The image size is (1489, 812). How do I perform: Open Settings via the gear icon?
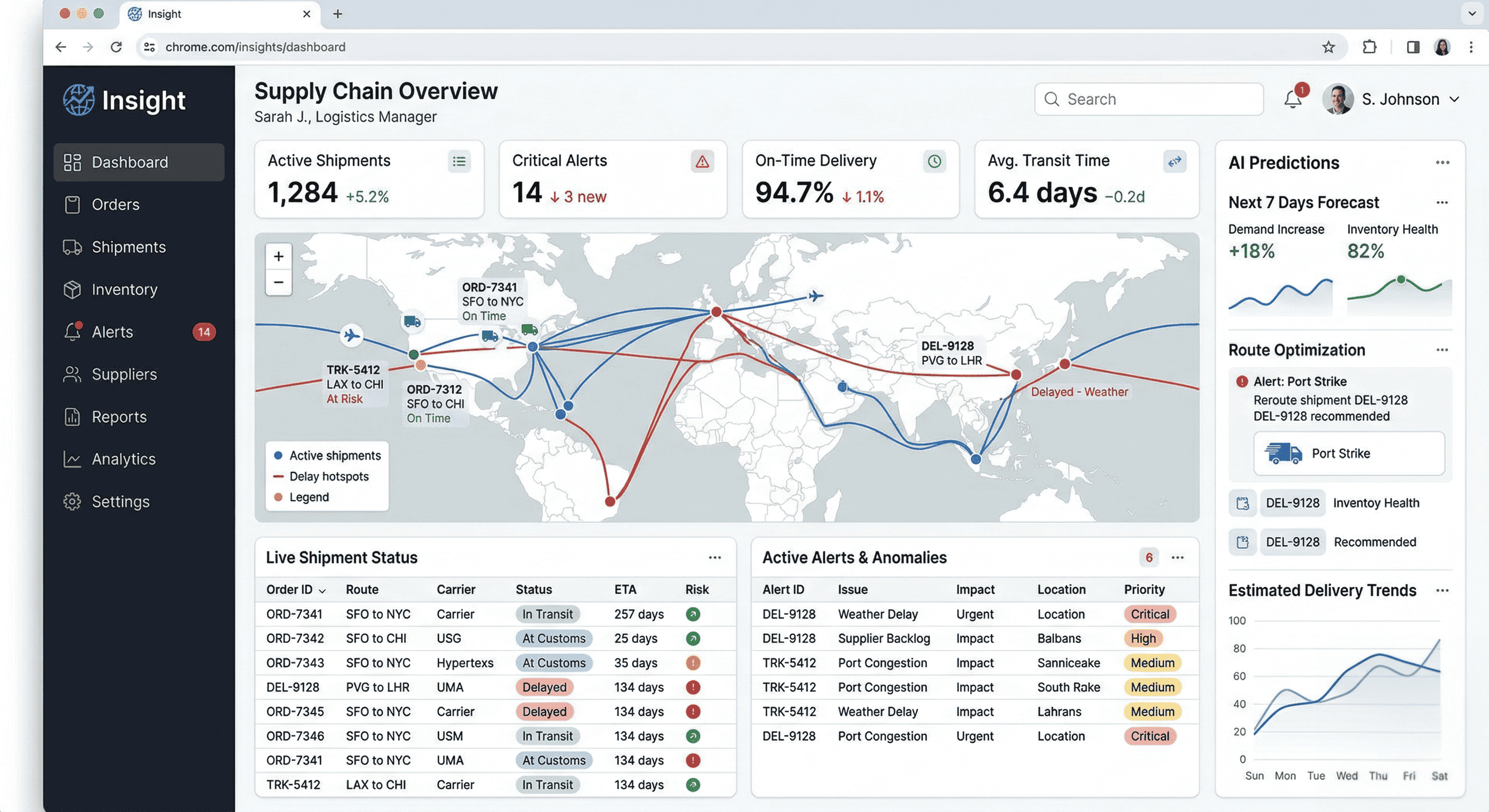click(72, 502)
